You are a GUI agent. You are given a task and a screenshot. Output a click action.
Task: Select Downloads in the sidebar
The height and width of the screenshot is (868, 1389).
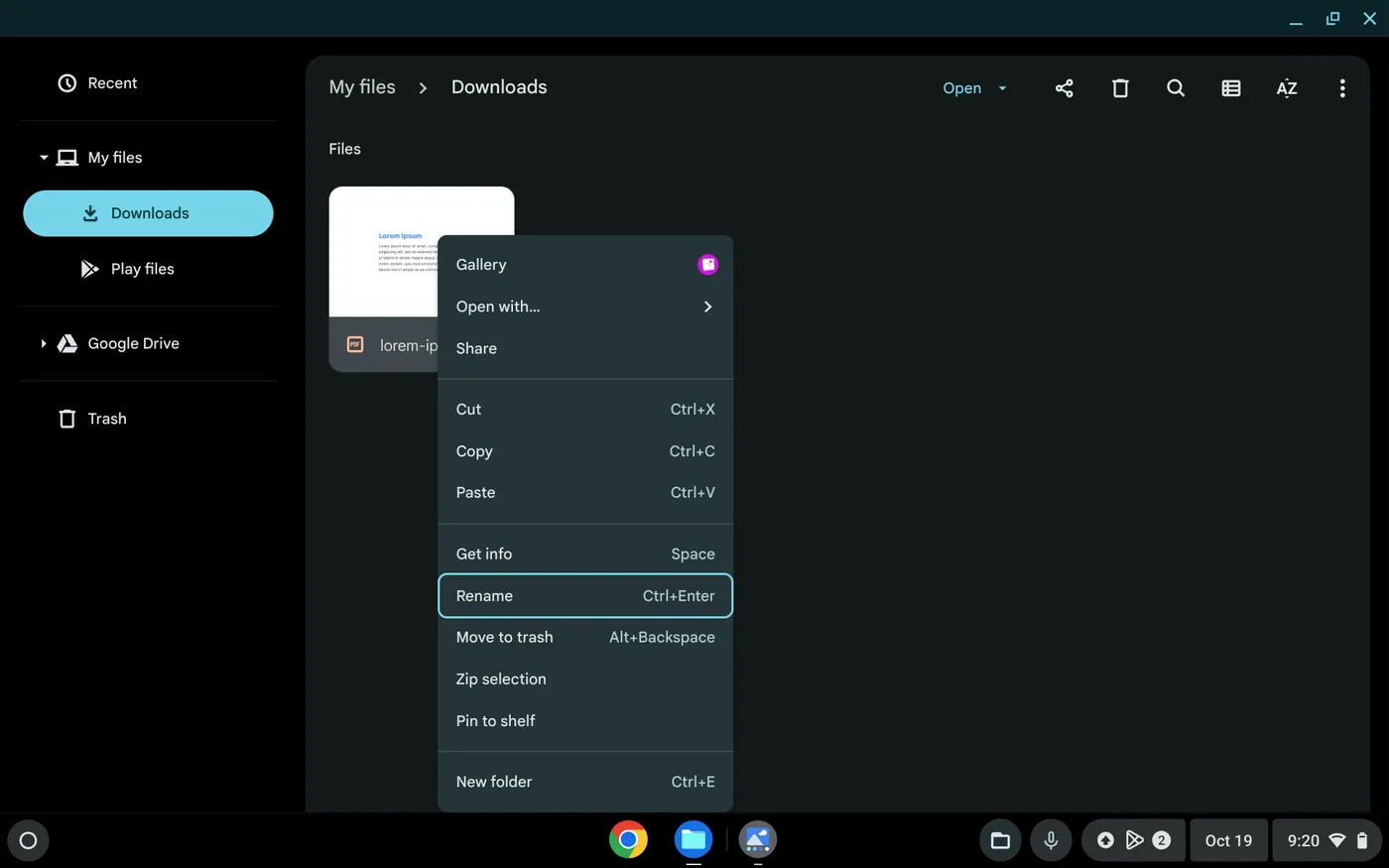tap(148, 213)
